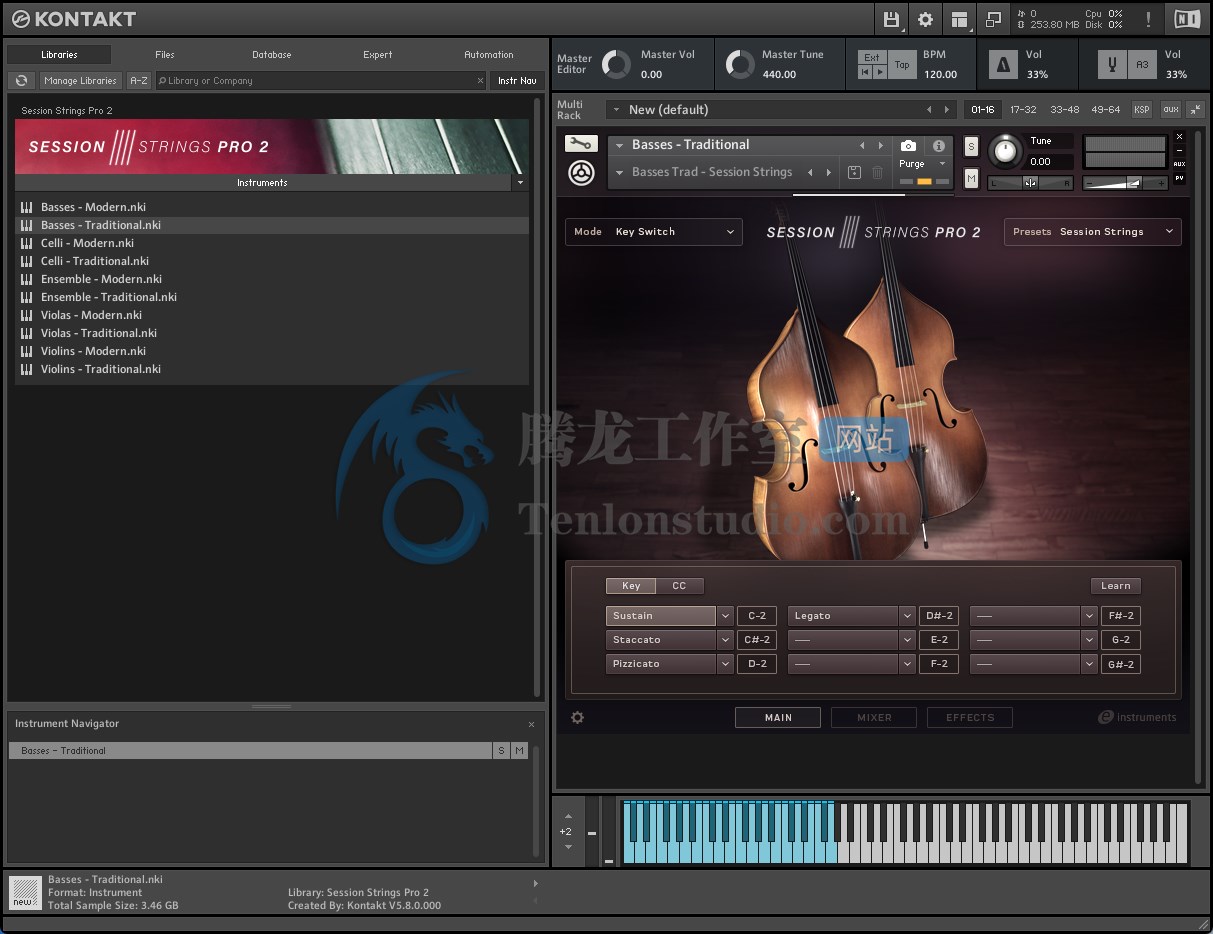Screen dimensions: 1213x934
Task: Open the Presets Session Strings dropdown
Action: [1092, 232]
